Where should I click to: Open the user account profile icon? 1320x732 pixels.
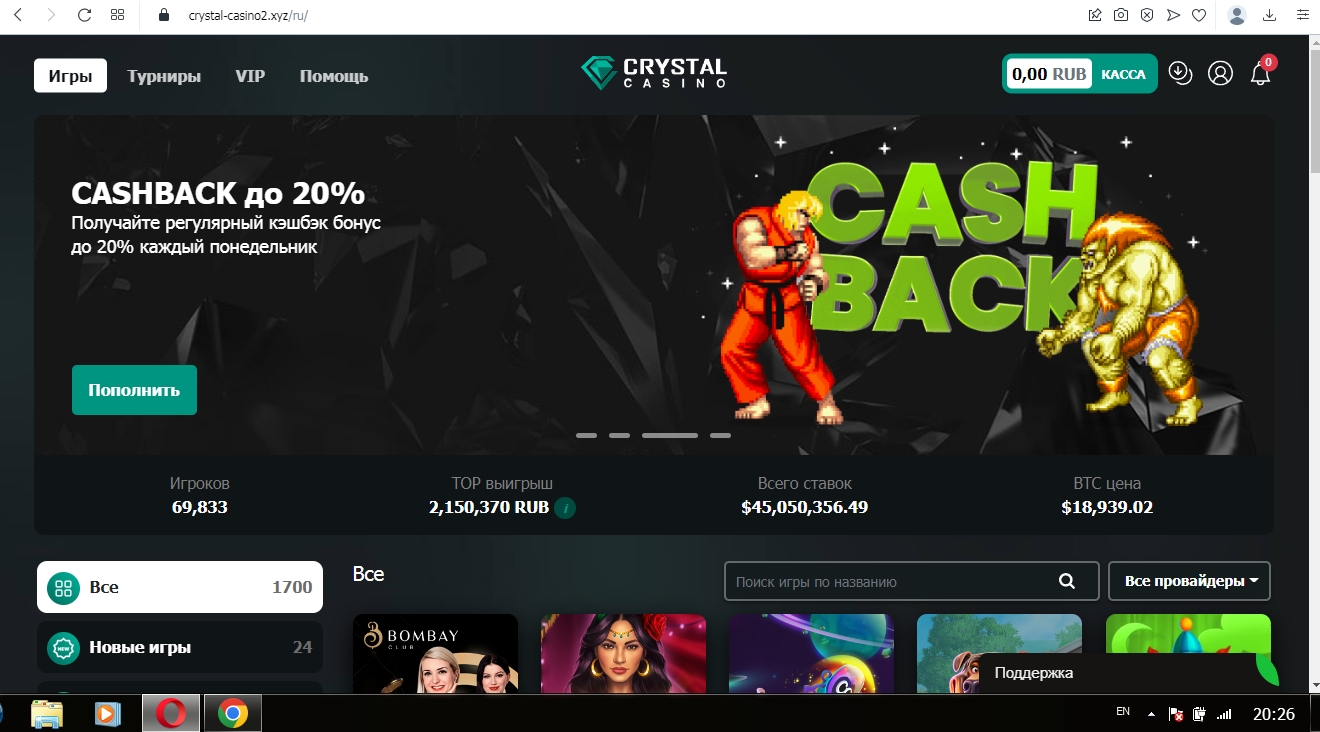(x=1220, y=73)
